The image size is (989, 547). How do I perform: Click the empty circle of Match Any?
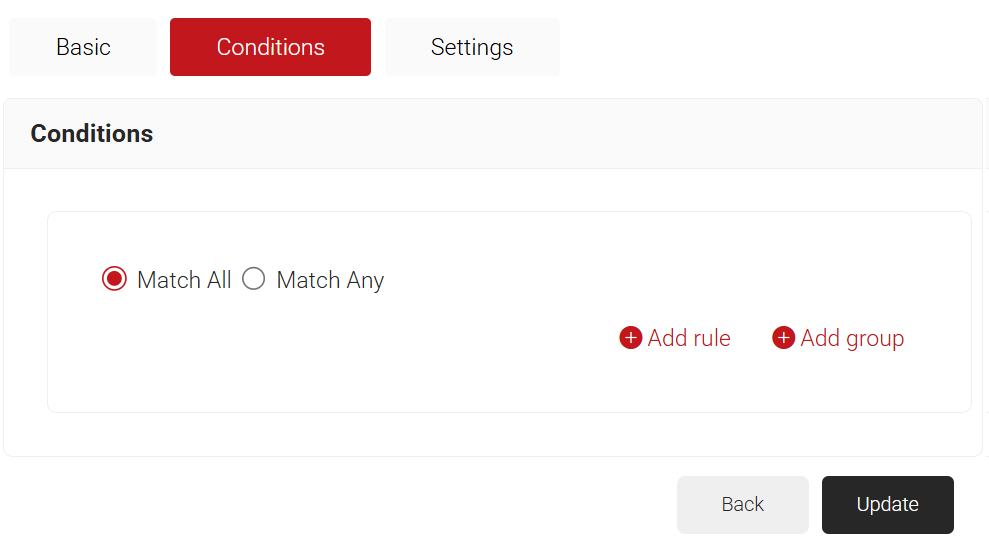pos(254,279)
